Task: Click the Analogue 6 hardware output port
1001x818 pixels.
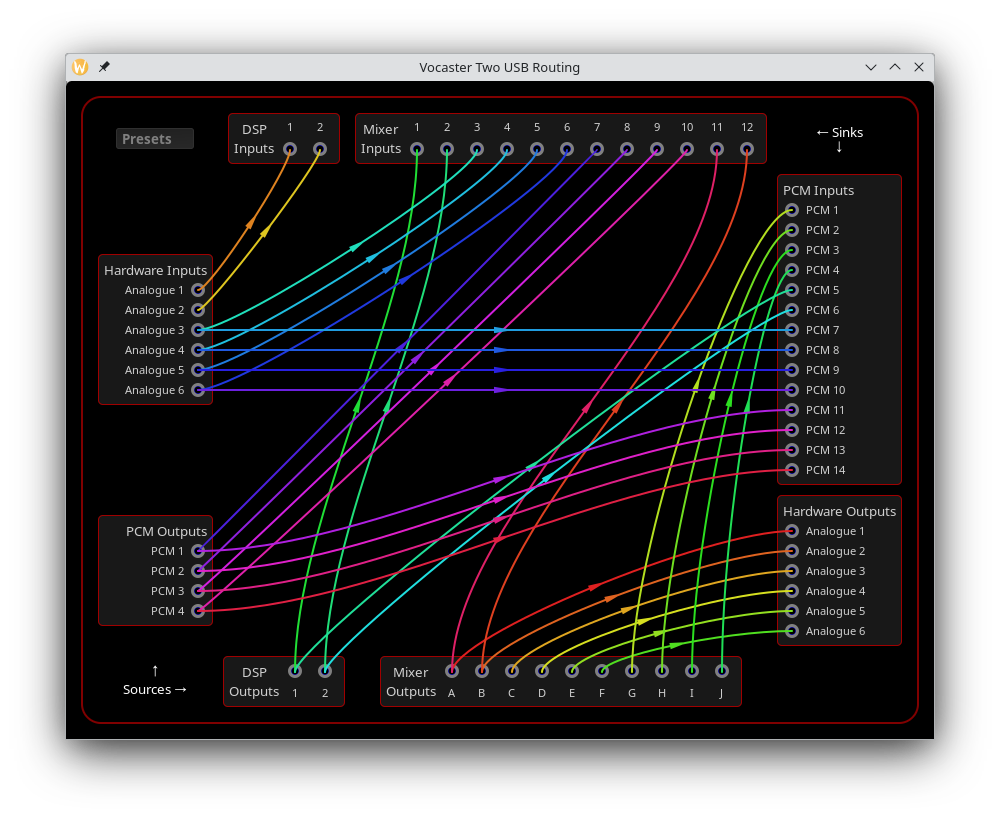Action: coord(791,631)
